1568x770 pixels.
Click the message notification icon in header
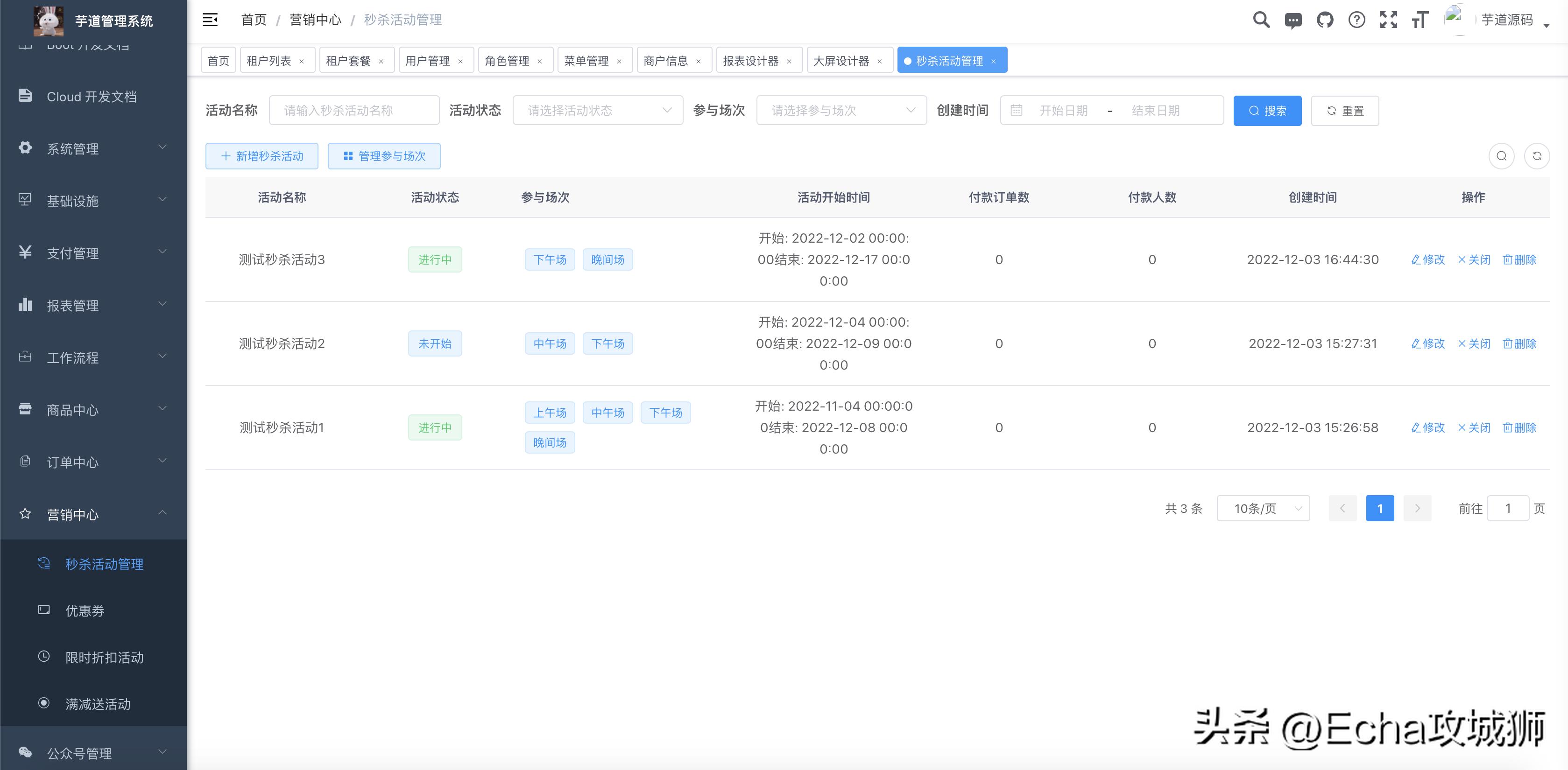1293,20
